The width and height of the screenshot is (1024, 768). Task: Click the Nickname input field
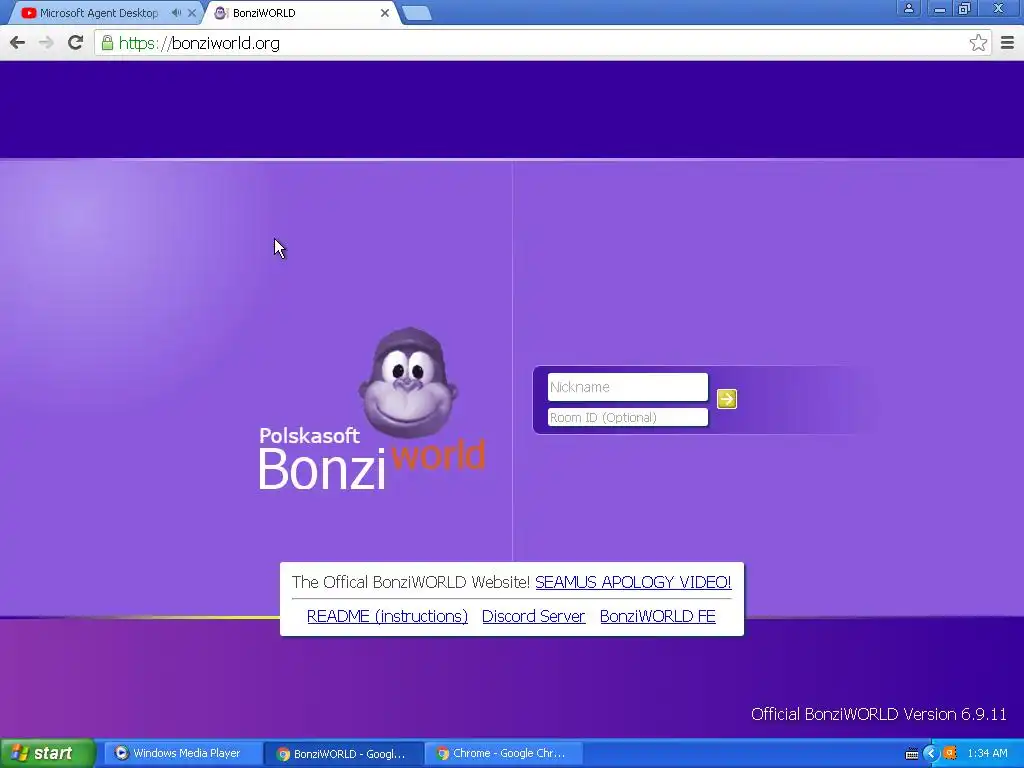pos(628,387)
